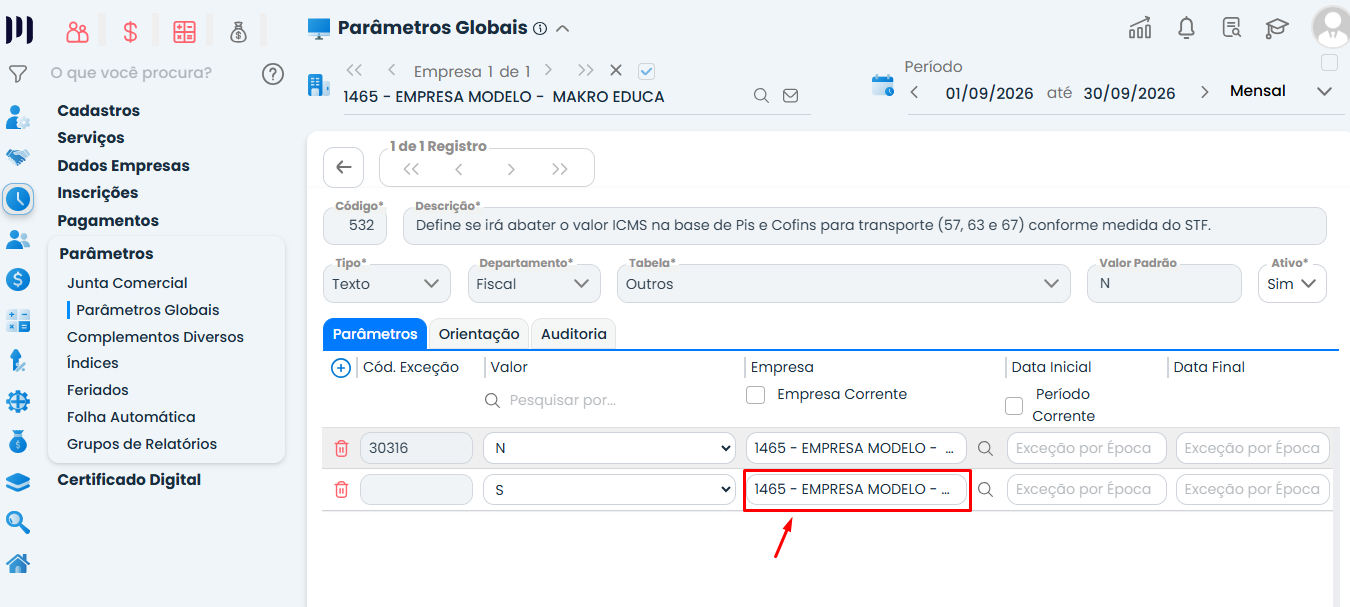The height and width of the screenshot is (607, 1350).
Task: Open Certificado Digital menu in sidebar
Action: pyautogui.click(x=129, y=480)
